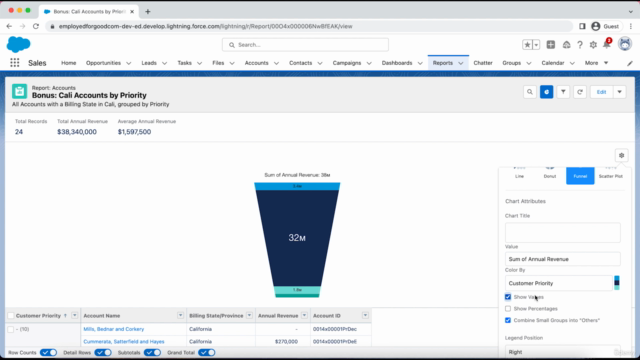Screen dimensions: 640x360
Task: Expand the Leads nav dropdown arrow
Action: click(164, 63)
